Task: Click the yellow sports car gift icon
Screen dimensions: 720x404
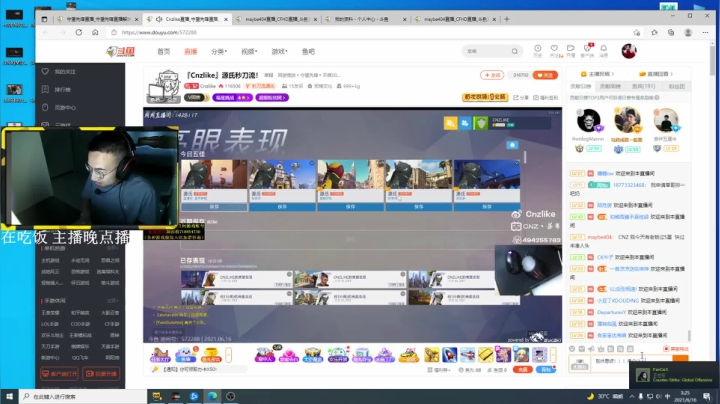Action: pos(408,355)
